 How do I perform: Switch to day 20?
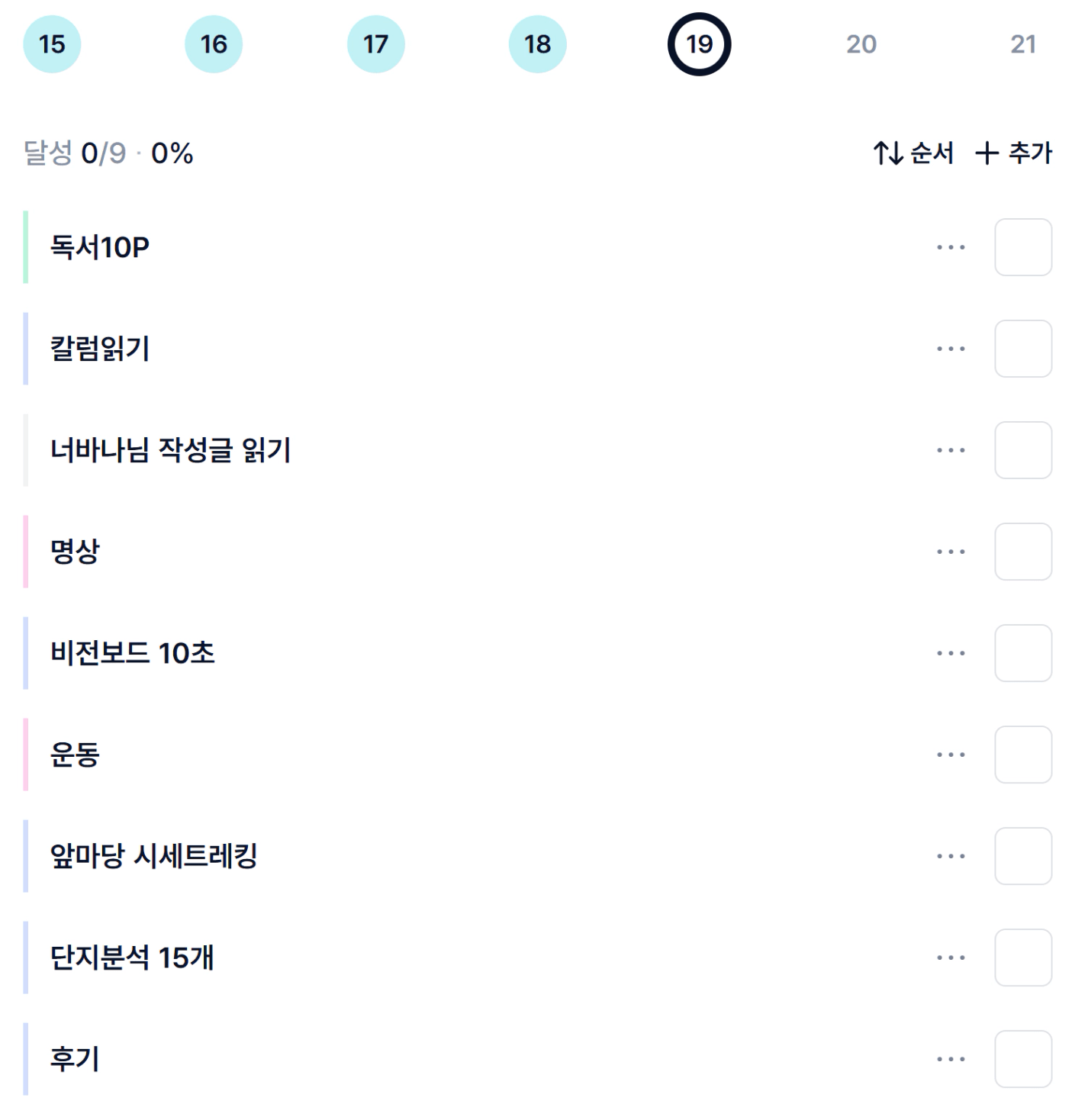[x=861, y=44]
